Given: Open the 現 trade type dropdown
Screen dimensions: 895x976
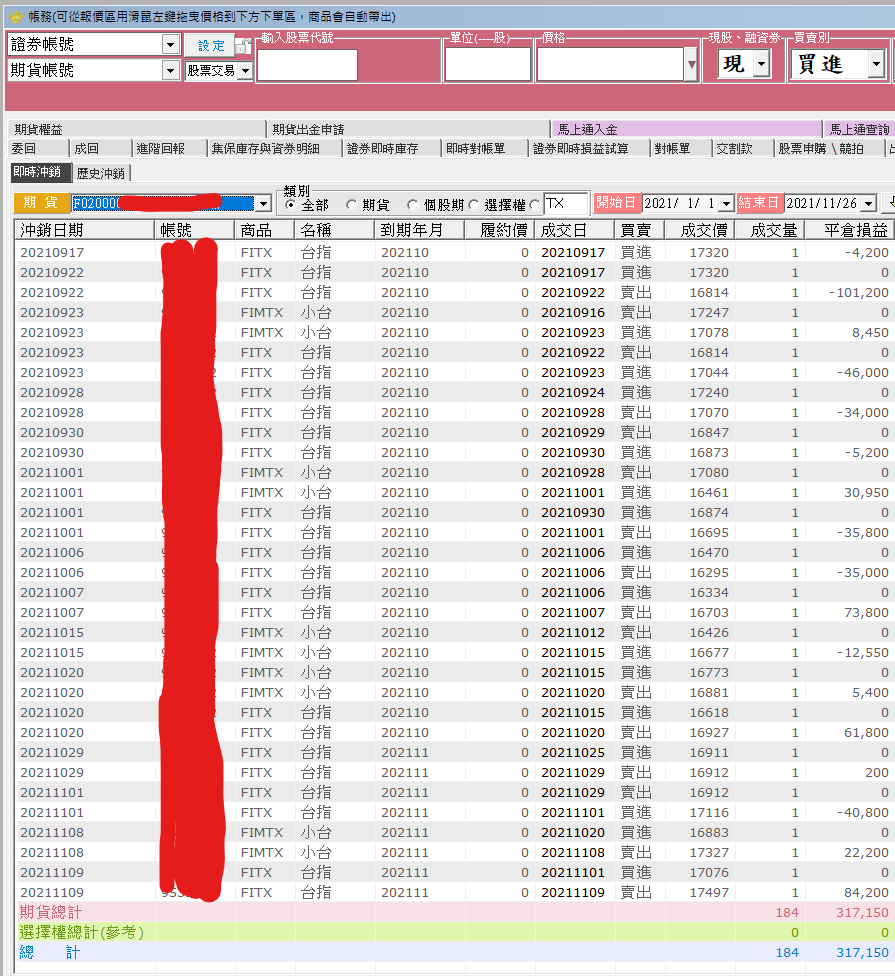Looking at the screenshot, I should point(761,63).
